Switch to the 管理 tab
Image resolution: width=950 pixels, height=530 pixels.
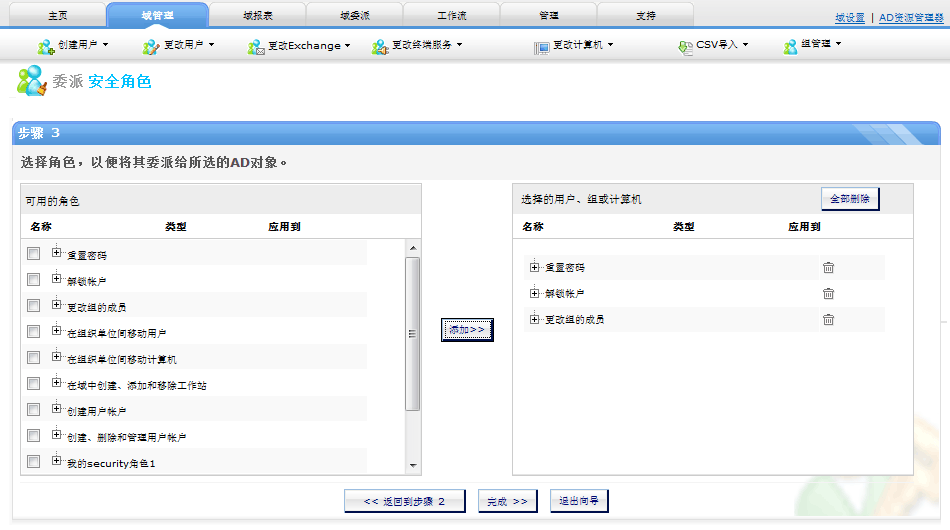[549, 15]
